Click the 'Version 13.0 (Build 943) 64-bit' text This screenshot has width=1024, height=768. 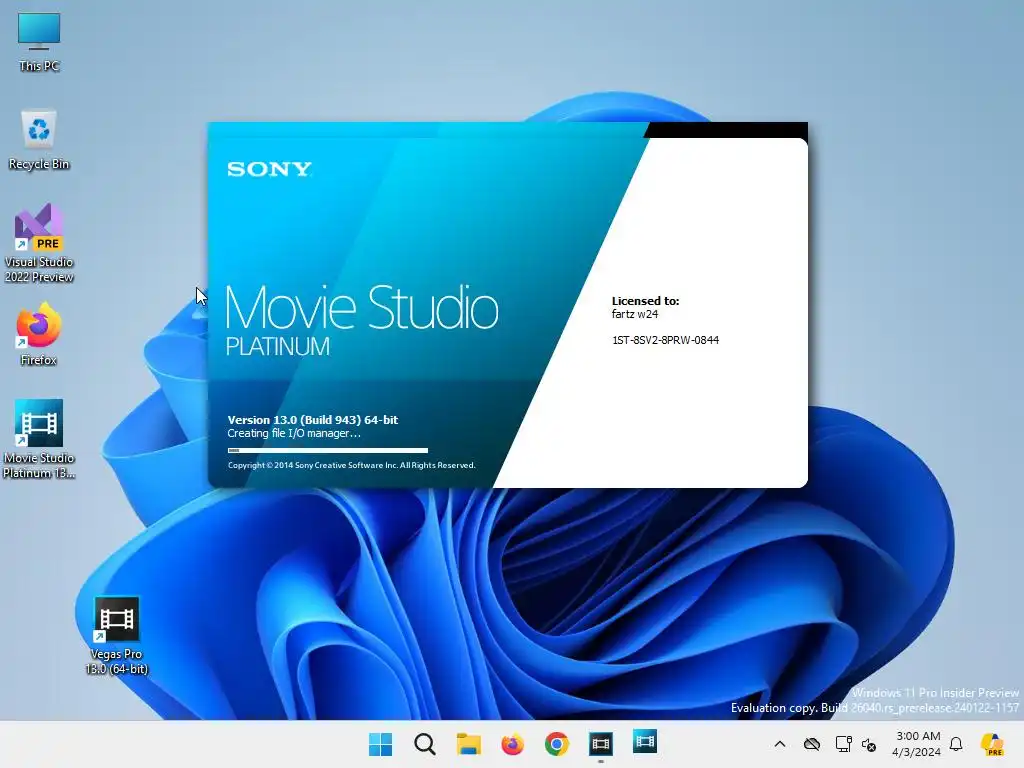pyautogui.click(x=313, y=420)
